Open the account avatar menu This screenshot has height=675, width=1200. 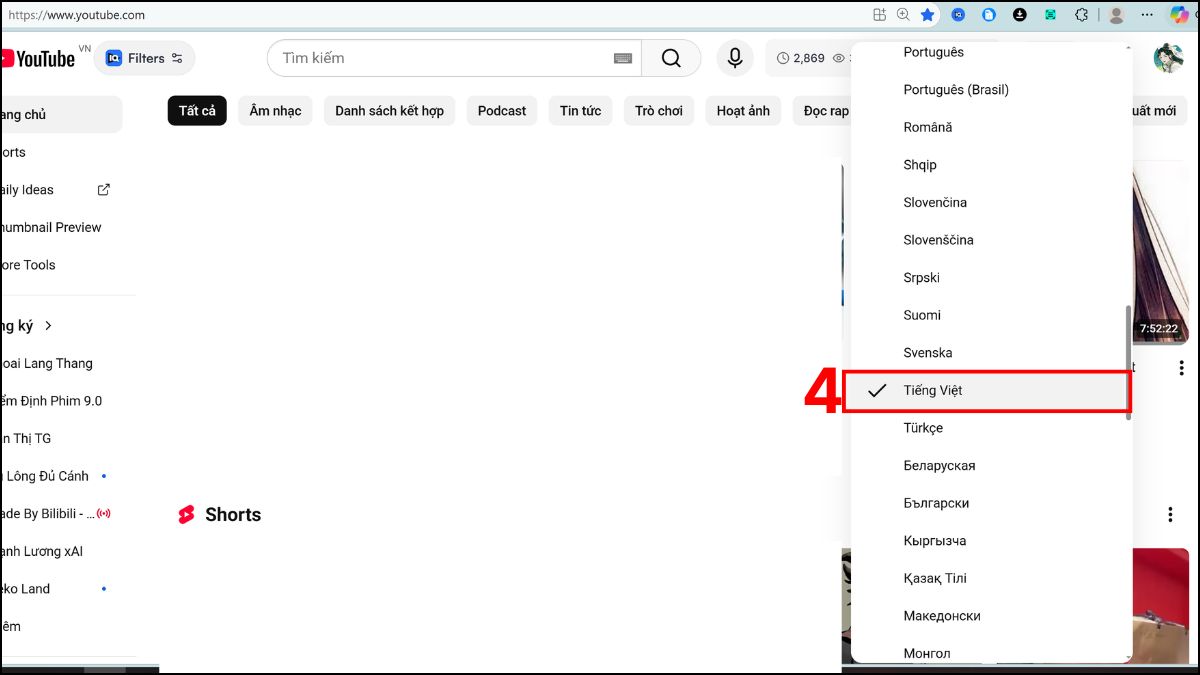(1168, 58)
